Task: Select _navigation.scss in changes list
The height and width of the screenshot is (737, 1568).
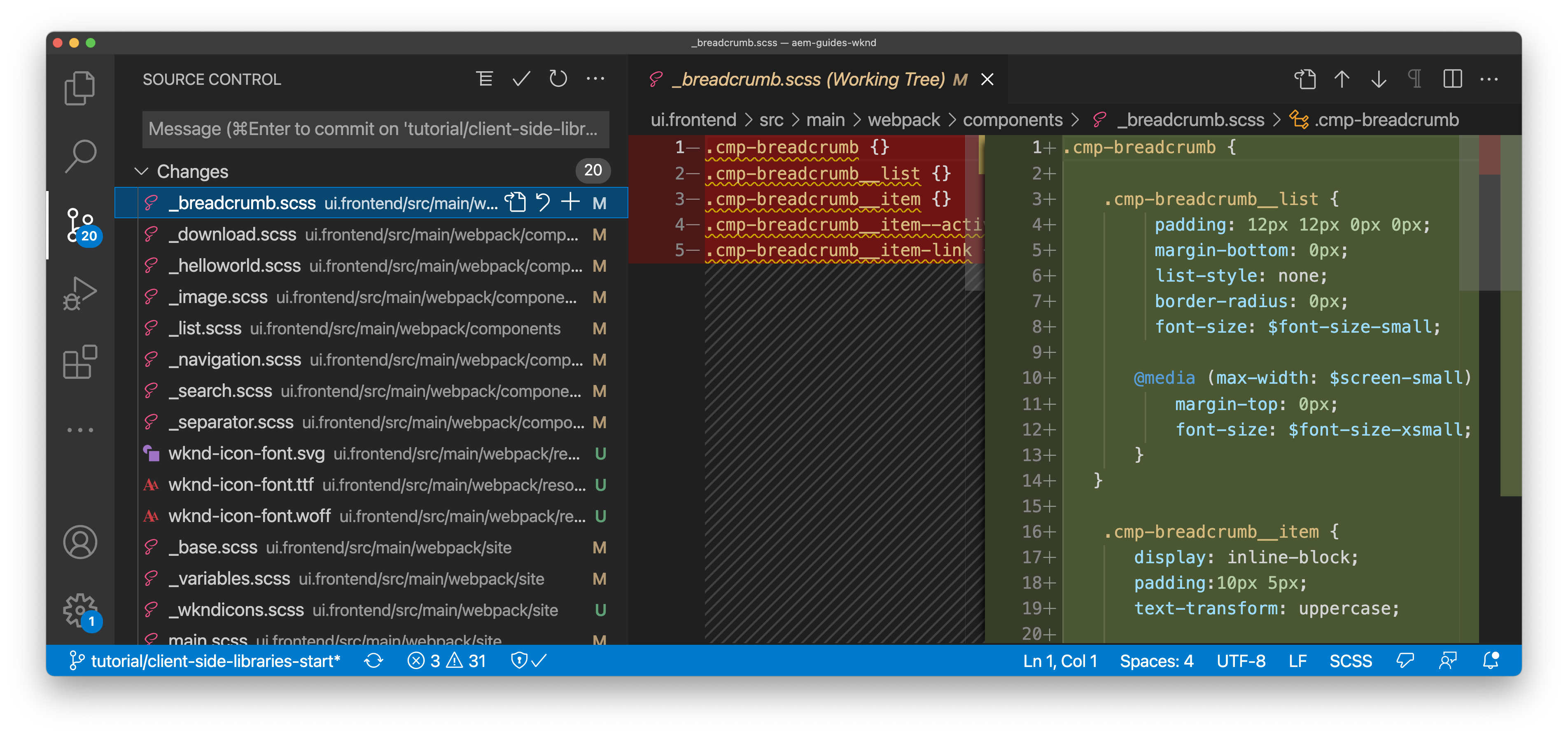Action: [x=371, y=360]
